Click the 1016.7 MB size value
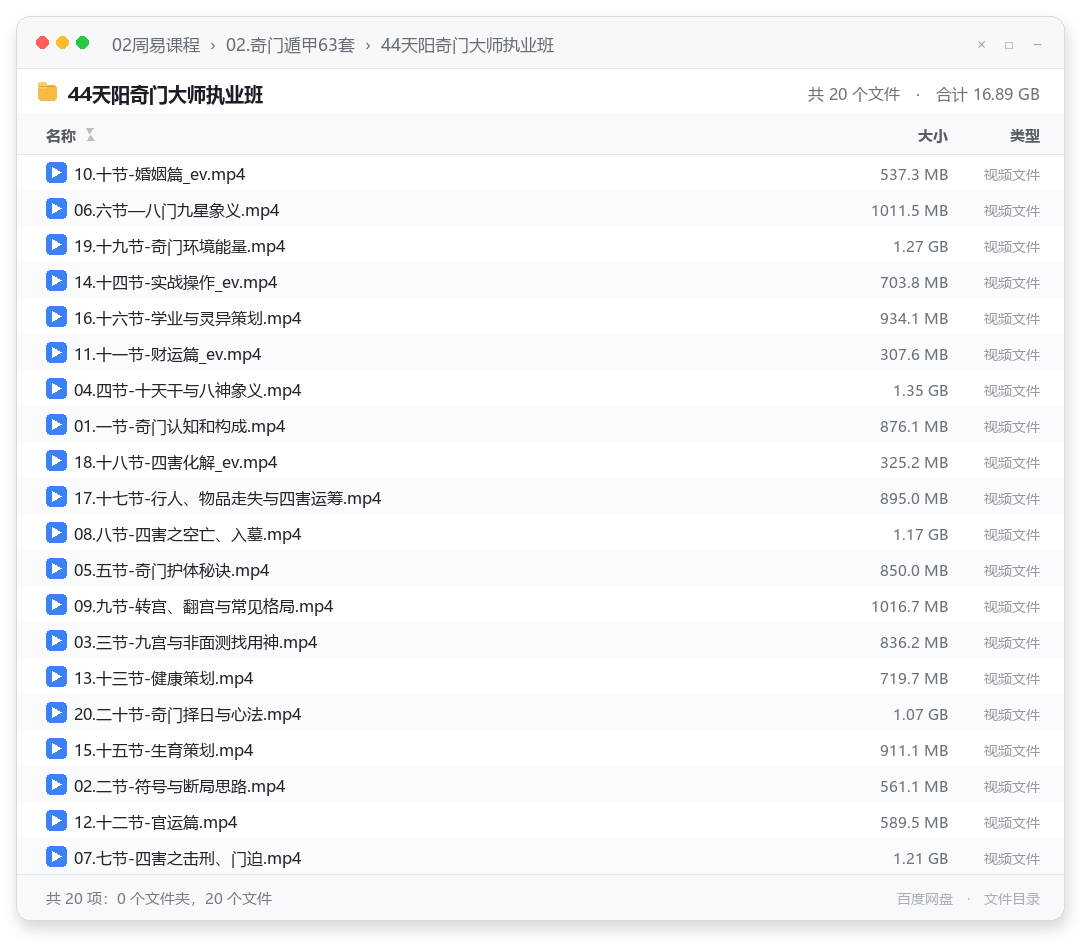Screen dimensions: 1080x944 [909, 607]
